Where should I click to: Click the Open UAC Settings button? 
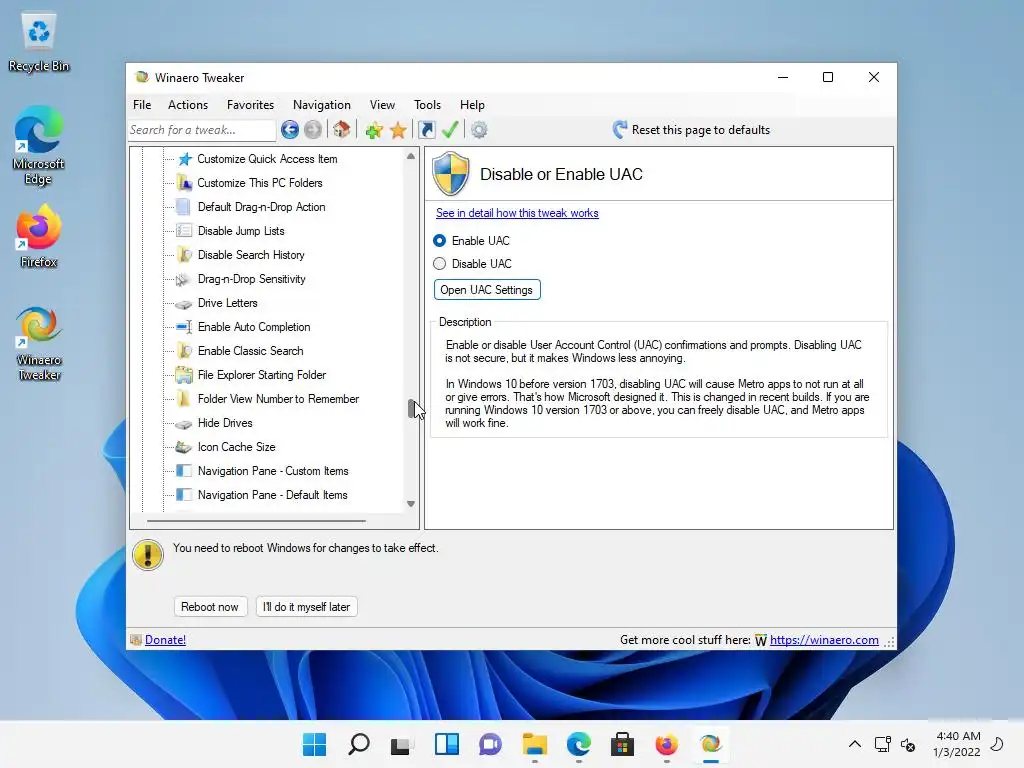pyautogui.click(x=487, y=289)
